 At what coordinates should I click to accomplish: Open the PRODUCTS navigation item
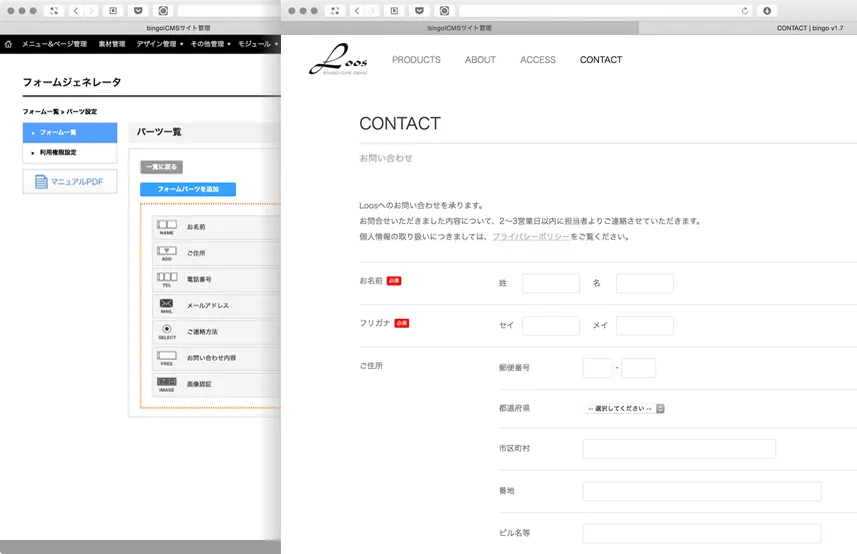[416, 60]
